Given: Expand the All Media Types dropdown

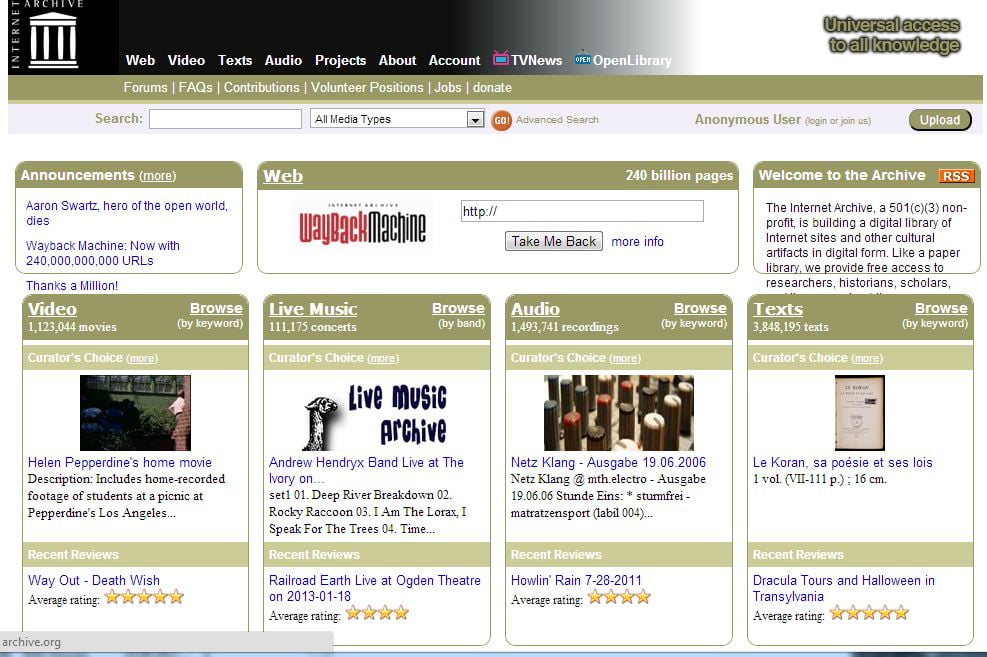Looking at the screenshot, I should (x=475, y=120).
